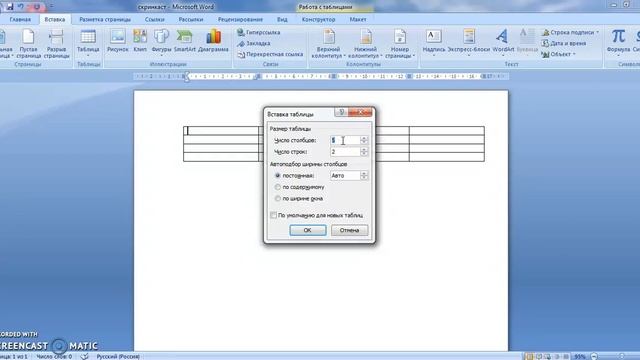Open the Таблица insert menu
The height and width of the screenshot is (360, 640).
(88, 44)
